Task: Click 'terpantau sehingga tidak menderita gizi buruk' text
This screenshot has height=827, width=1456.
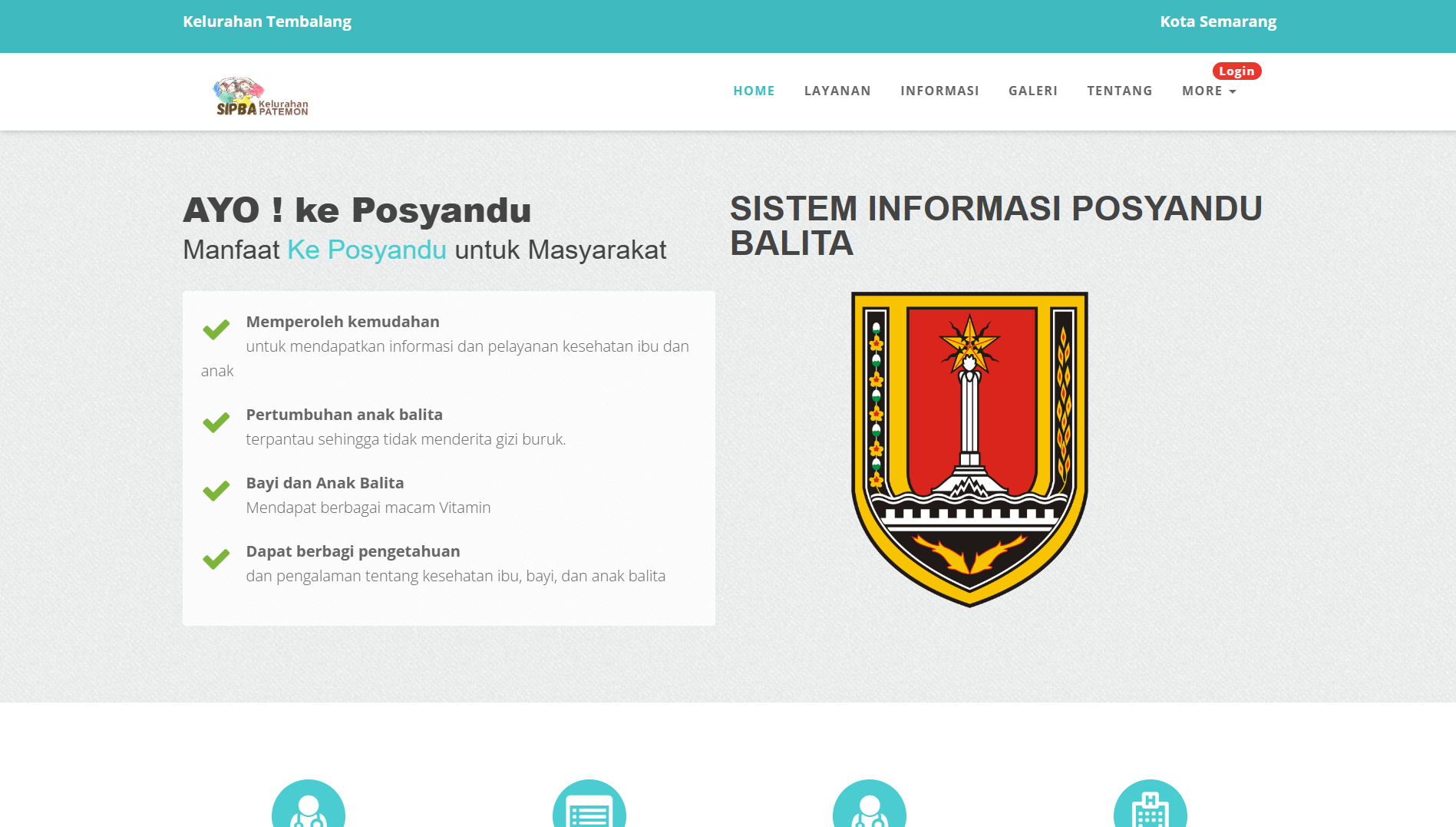Action: coord(406,439)
